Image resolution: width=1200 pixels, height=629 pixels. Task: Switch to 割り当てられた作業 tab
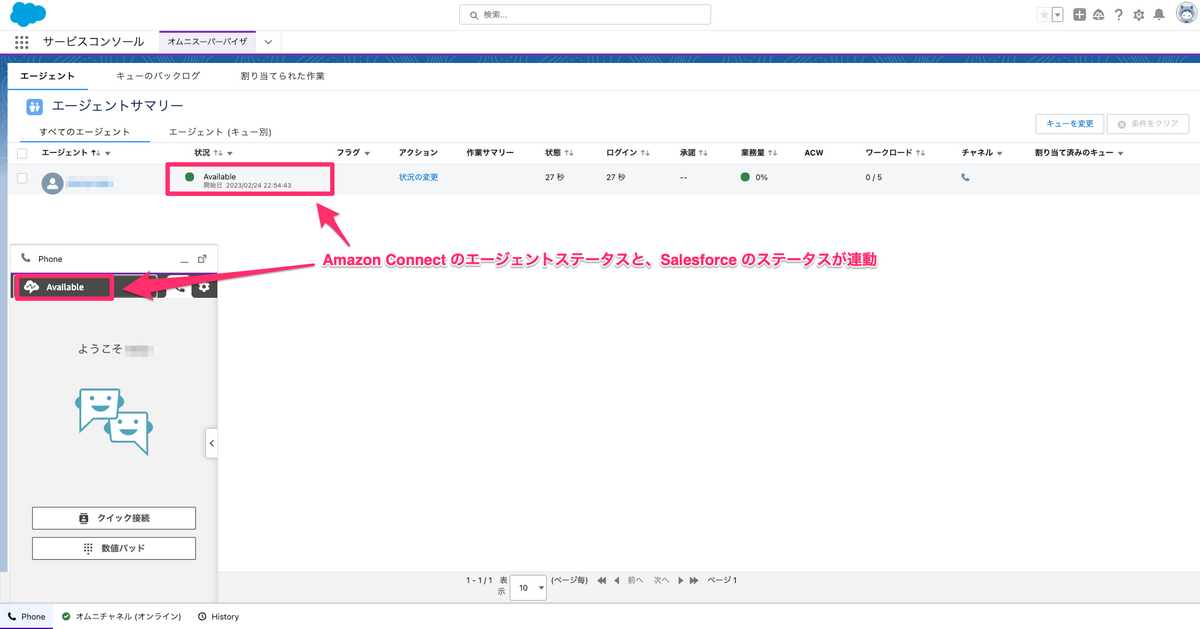tap(283, 76)
